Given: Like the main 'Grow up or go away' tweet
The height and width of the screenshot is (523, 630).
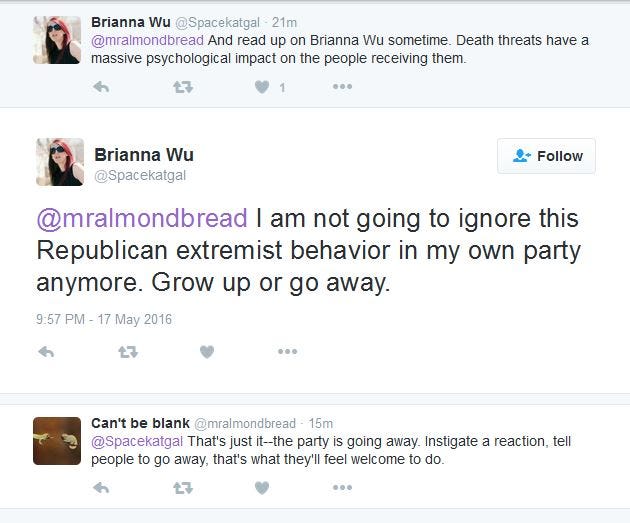Looking at the screenshot, I should [x=207, y=352].
